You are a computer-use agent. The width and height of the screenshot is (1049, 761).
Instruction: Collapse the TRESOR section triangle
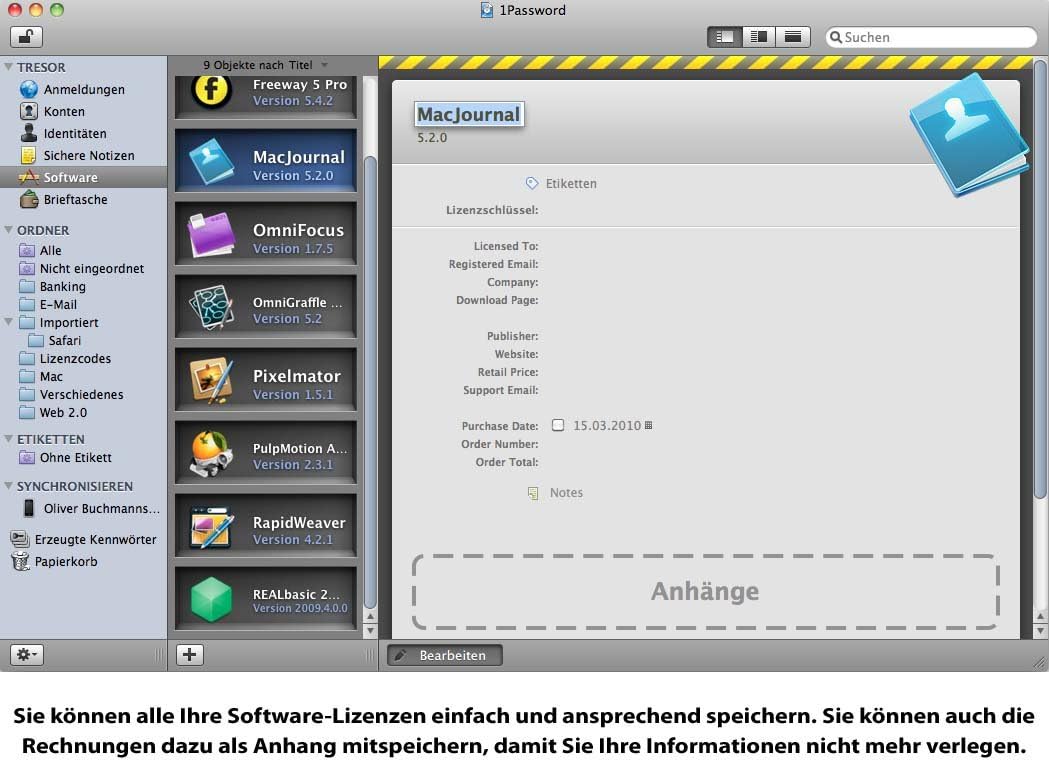click(x=8, y=67)
